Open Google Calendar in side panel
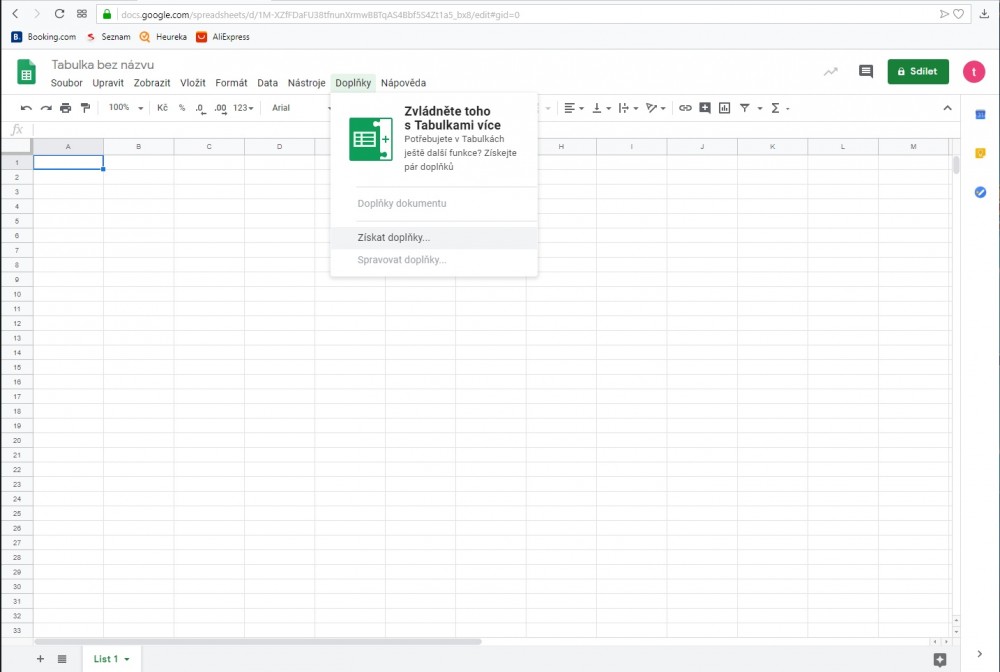 point(980,115)
